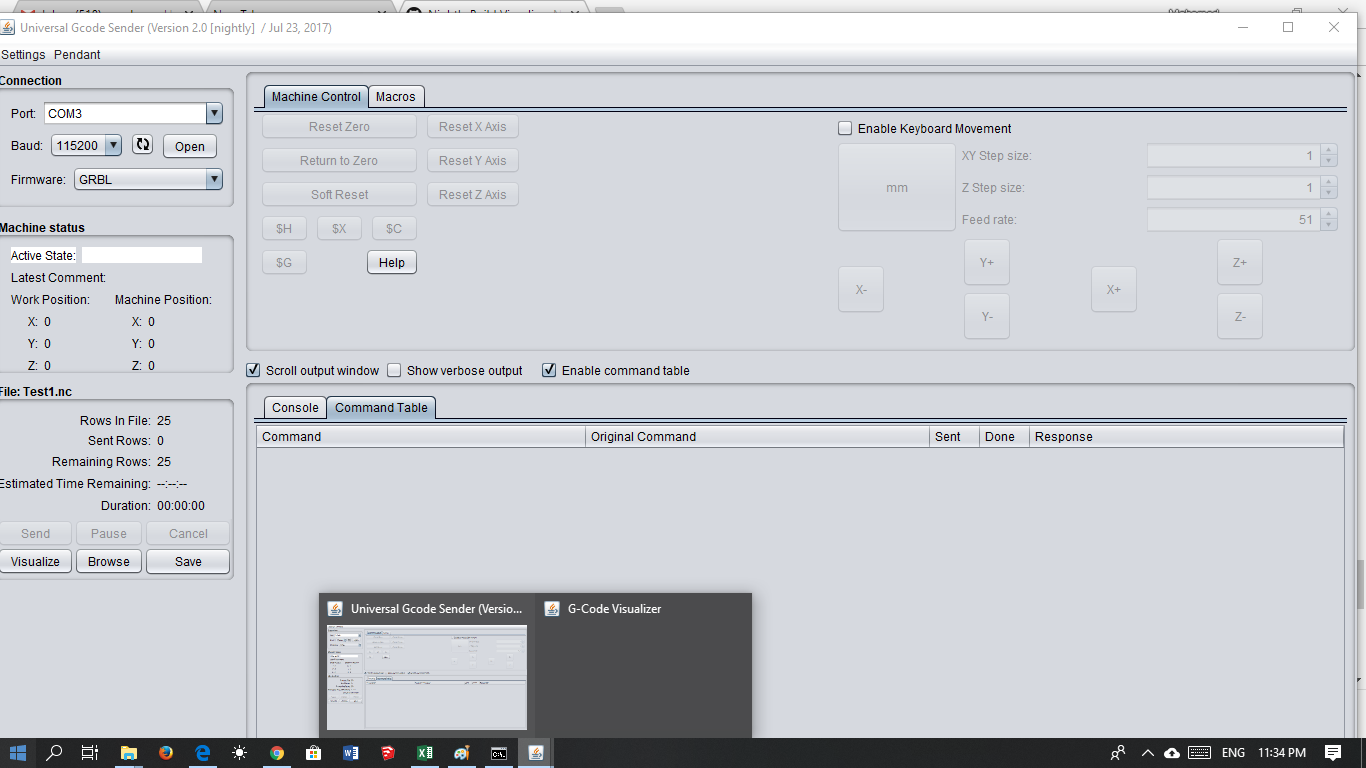Launch Microsoft Edge from taskbar

[x=203, y=753]
